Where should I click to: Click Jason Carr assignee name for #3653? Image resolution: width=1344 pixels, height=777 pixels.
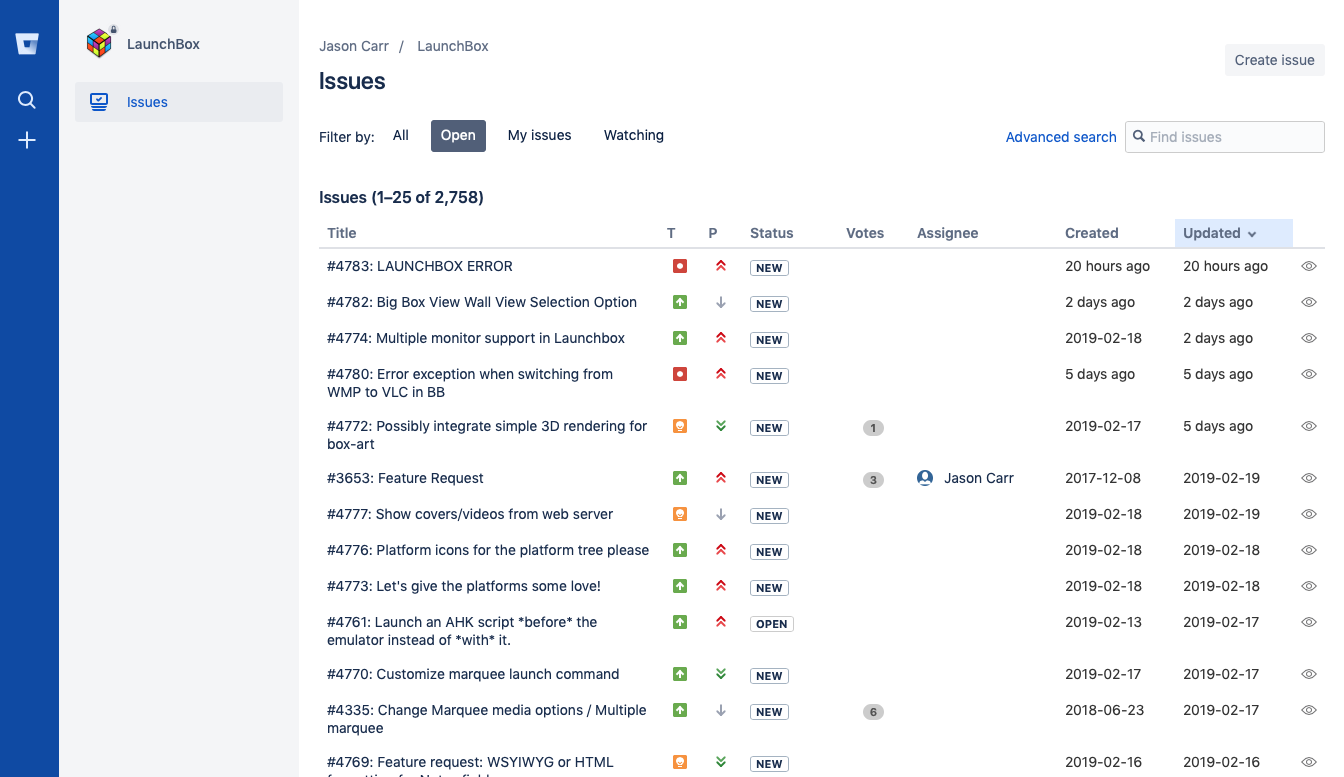click(979, 478)
